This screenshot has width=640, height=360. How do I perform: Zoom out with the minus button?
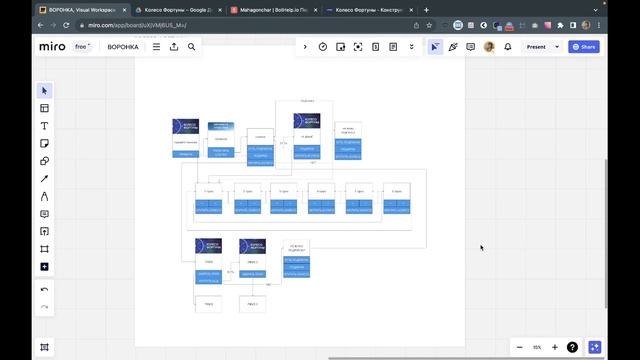[520, 347]
